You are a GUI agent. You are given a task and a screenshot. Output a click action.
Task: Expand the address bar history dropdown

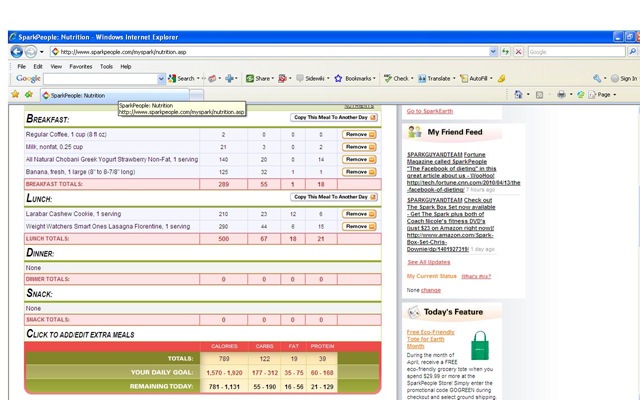tap(493, 52)
